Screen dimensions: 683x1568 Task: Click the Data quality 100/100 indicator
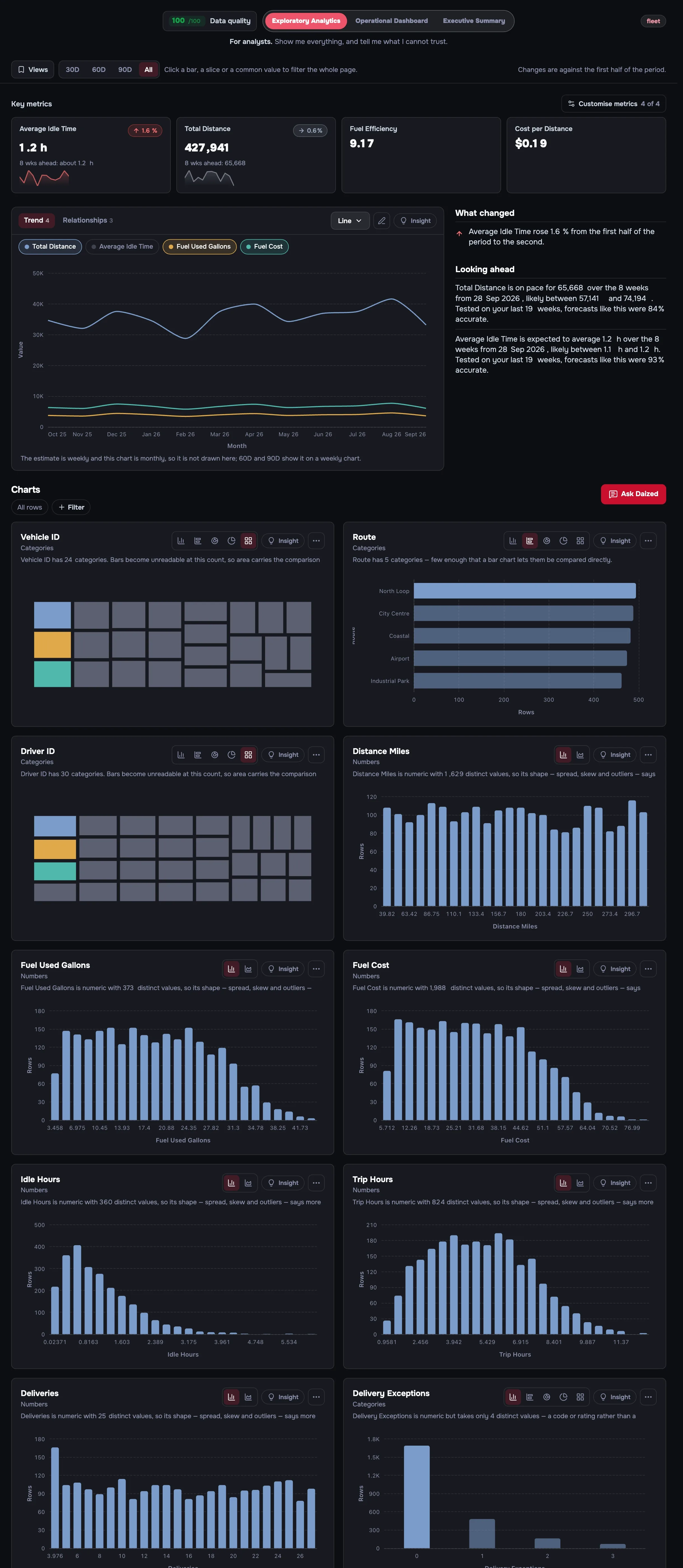210,21
